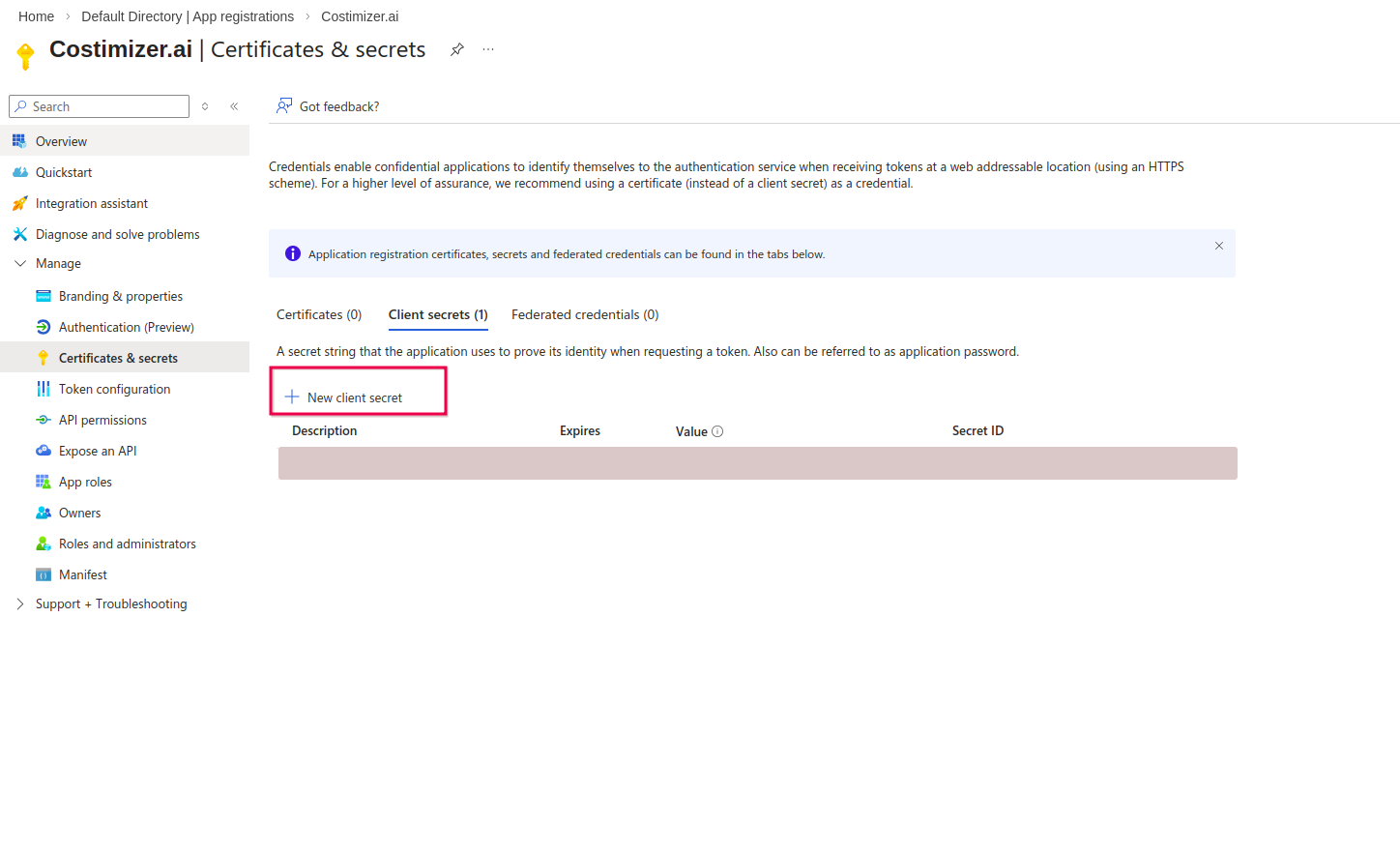
Task: Open Default Directory | App registrations breadcrumb
Action: (x=188, y=16)
